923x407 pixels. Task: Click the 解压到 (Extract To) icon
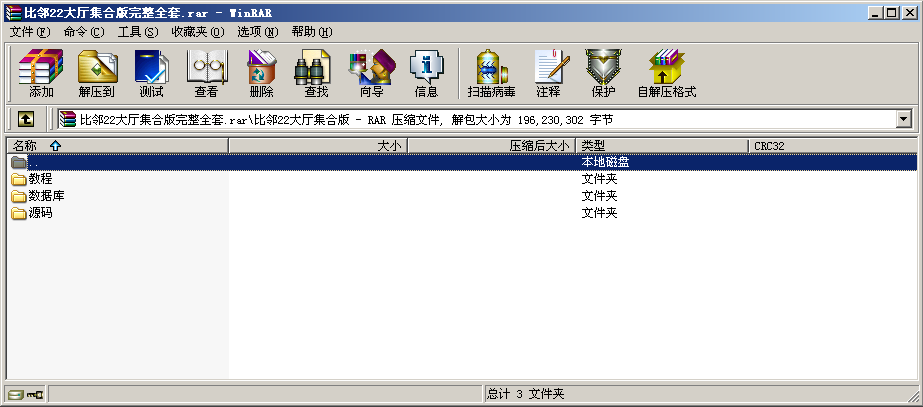(96, 73)
